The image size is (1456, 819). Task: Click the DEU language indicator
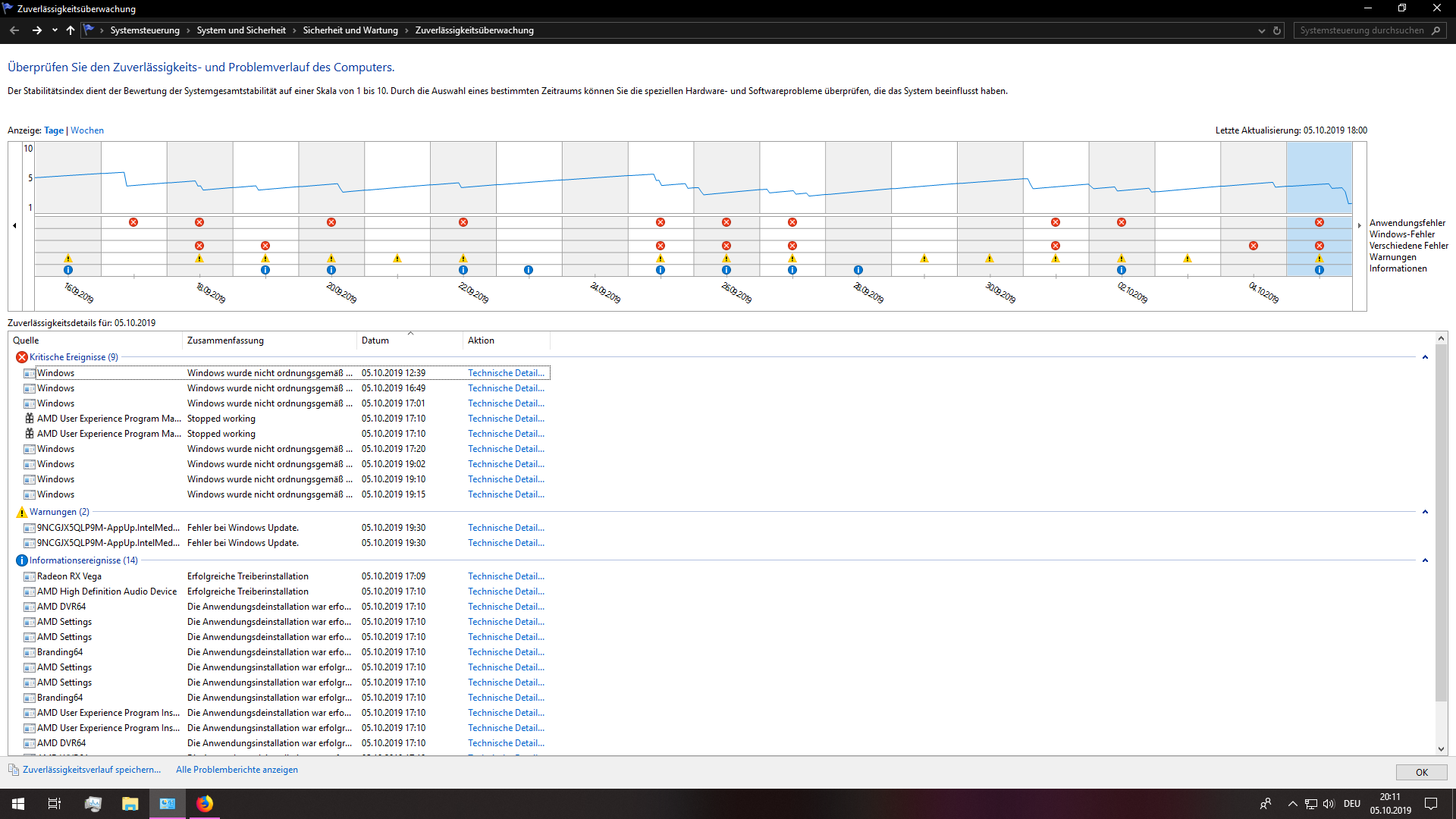pyautogui.click(x=1352, y=804)
